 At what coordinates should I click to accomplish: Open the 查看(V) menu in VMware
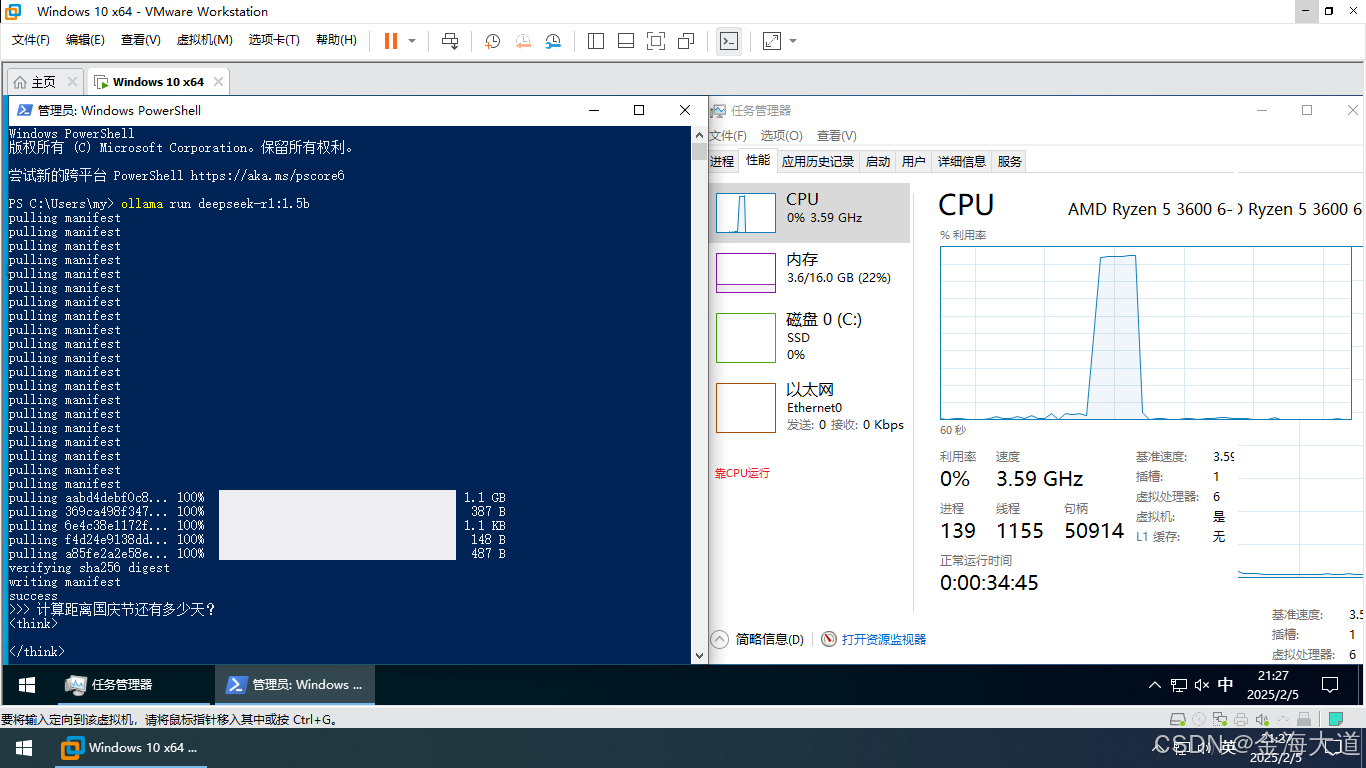(141, 40)
